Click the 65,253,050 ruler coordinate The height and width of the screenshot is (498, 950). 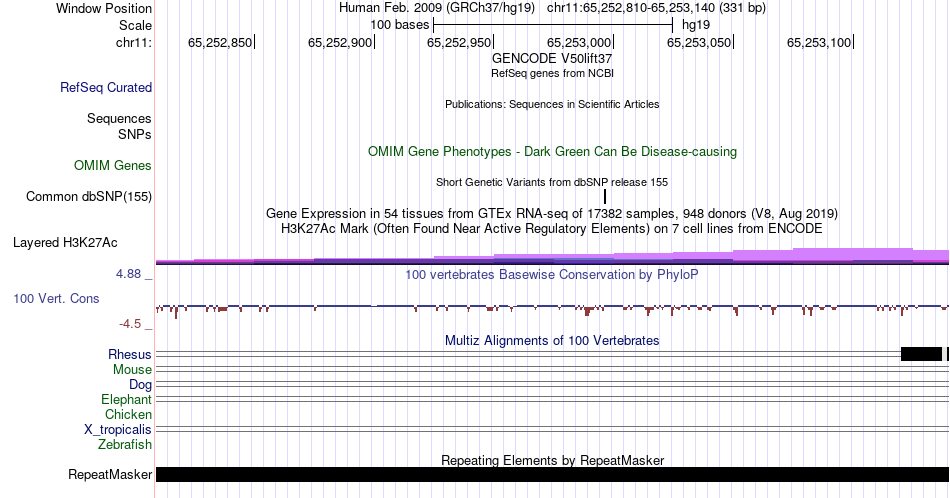click(699, 42)
